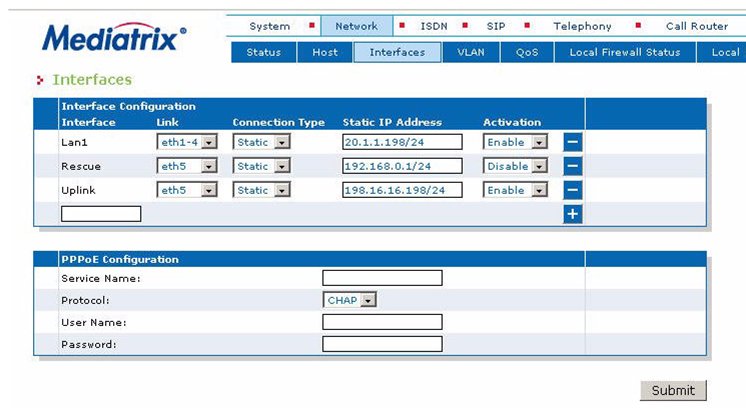Image resolution: width=746 pixels, height=408 pixels.
Task: Click the Connection Type column header
Action: point(278,122)
